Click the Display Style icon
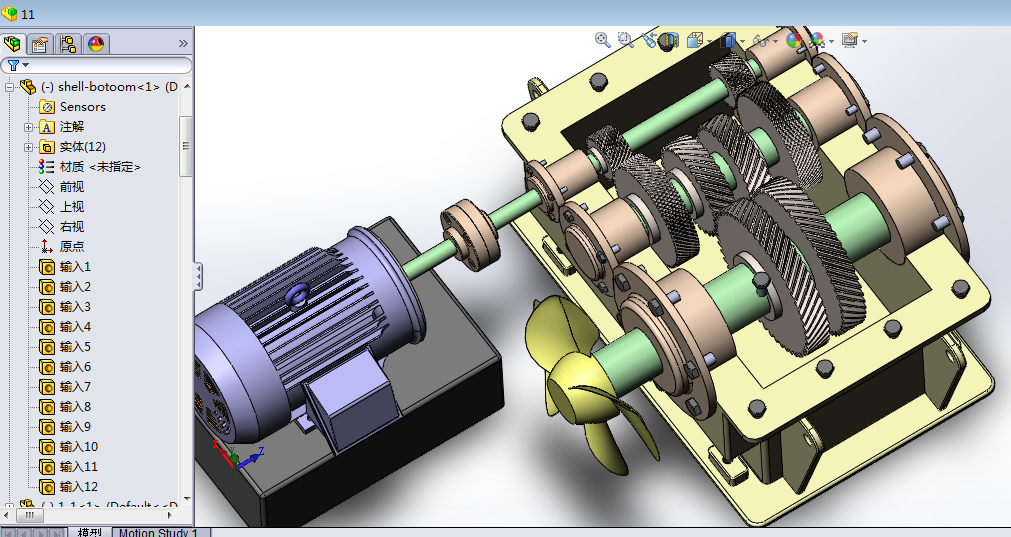The width and height of the screenshot is (1011, 537). click(x=728, y=41)
